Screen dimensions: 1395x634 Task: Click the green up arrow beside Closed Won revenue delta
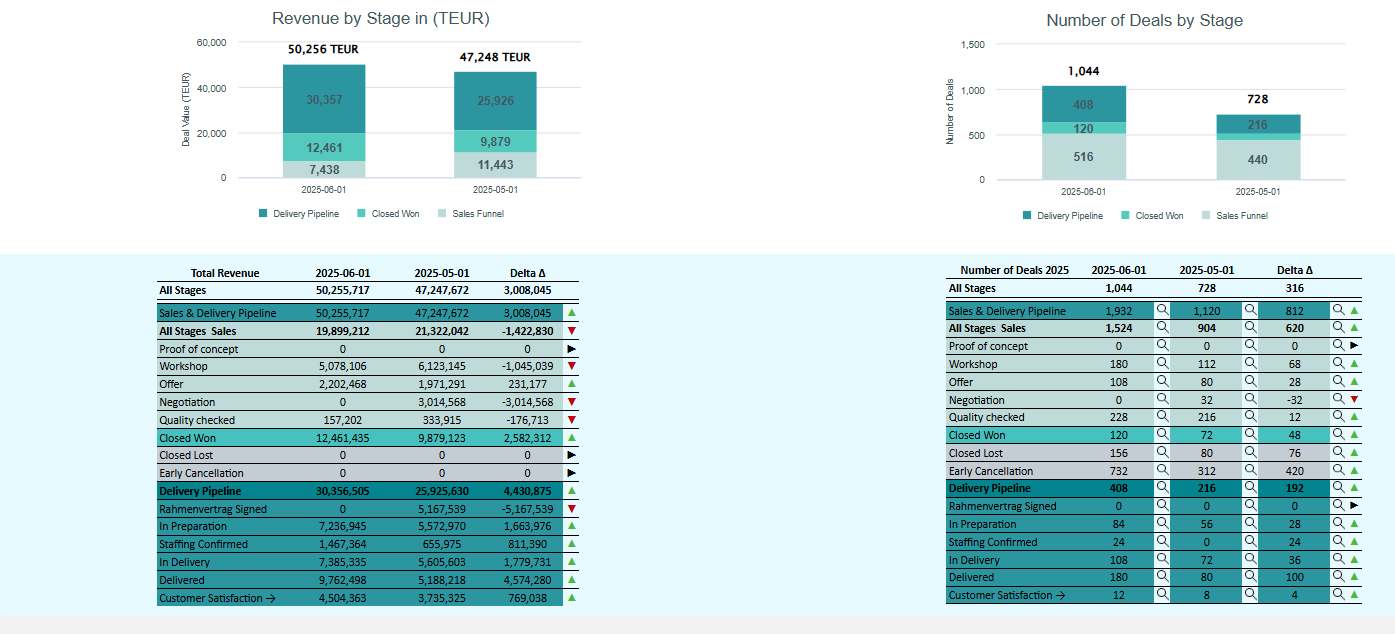click(x=571, y=438)
